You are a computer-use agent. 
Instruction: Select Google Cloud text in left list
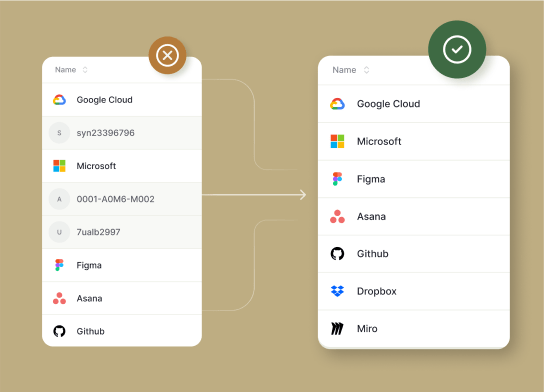[104, 100]
